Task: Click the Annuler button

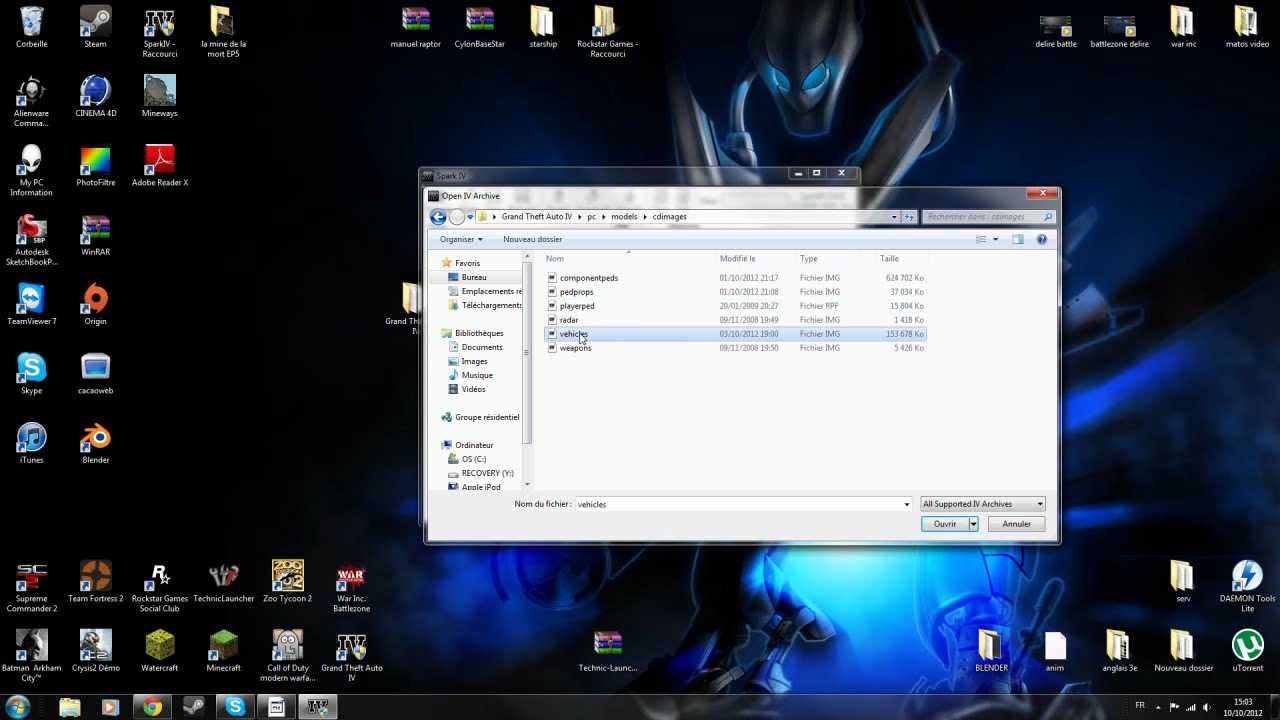Action: pos(1016,524)
